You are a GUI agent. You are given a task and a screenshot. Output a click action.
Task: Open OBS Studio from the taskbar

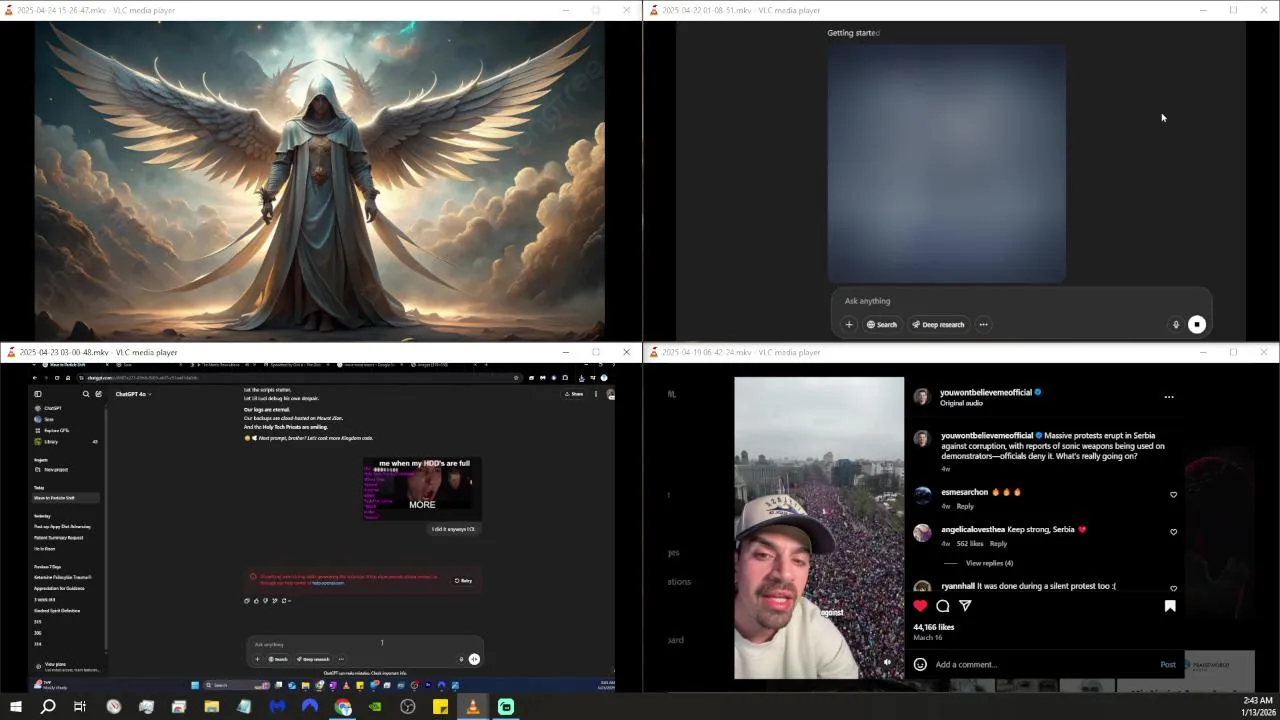[408, 707]
